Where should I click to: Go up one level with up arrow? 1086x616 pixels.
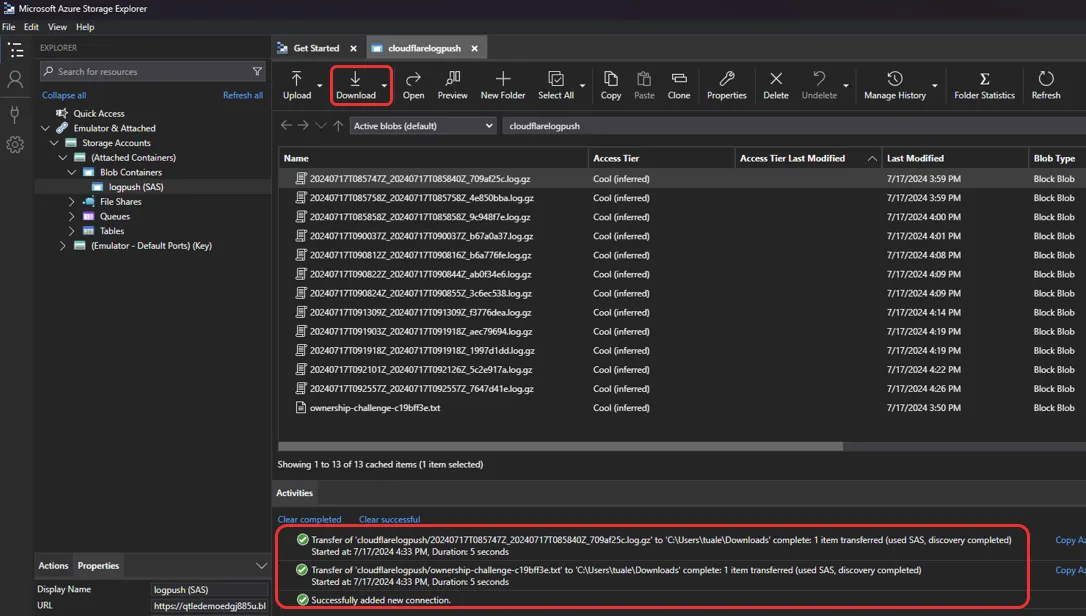coord(338,125)
